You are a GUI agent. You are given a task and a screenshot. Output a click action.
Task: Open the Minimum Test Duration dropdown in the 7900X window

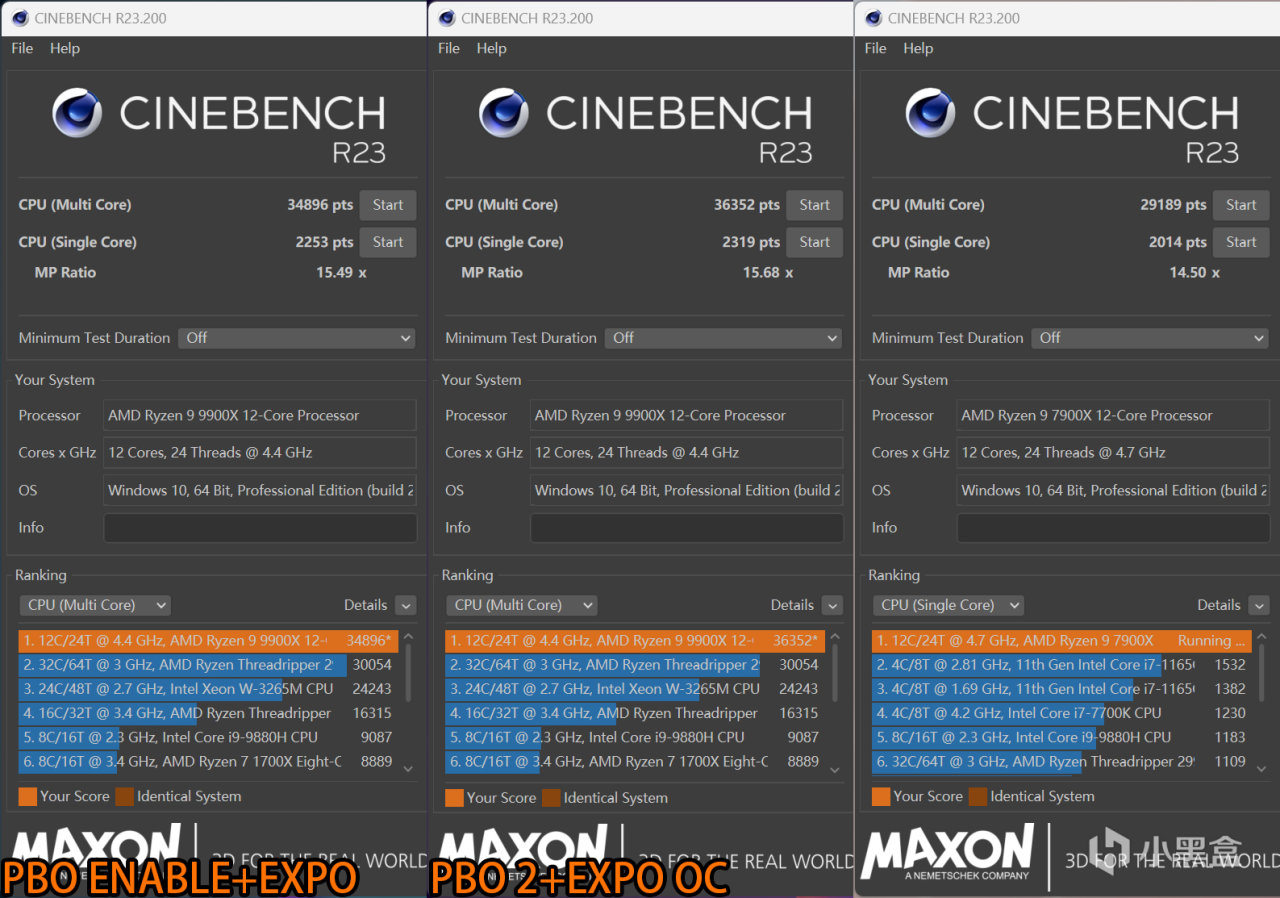[1150, 338]
